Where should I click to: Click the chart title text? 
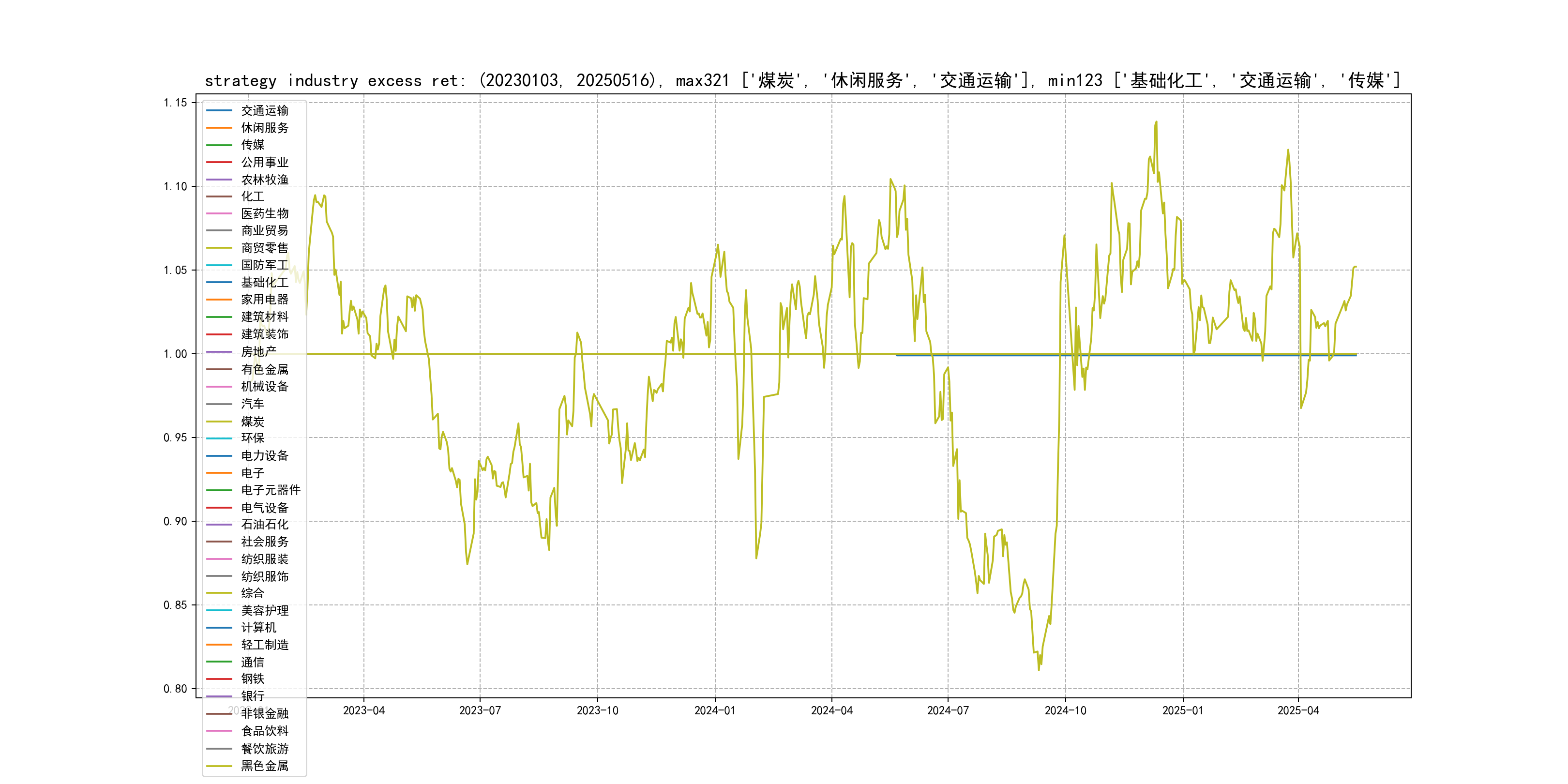click(x=802, y=80)
